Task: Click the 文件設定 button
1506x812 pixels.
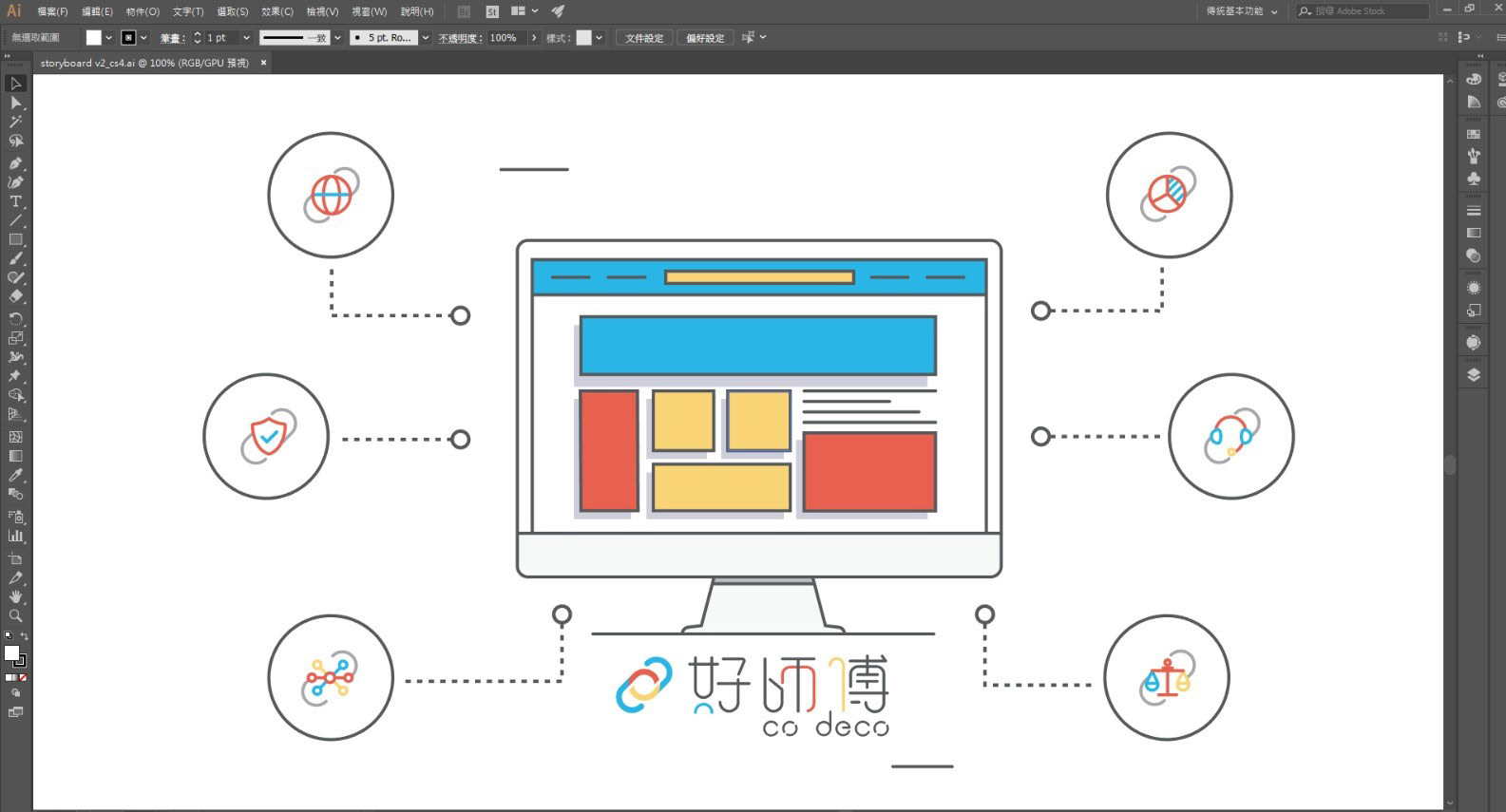Action: click(x=644, y=38)
